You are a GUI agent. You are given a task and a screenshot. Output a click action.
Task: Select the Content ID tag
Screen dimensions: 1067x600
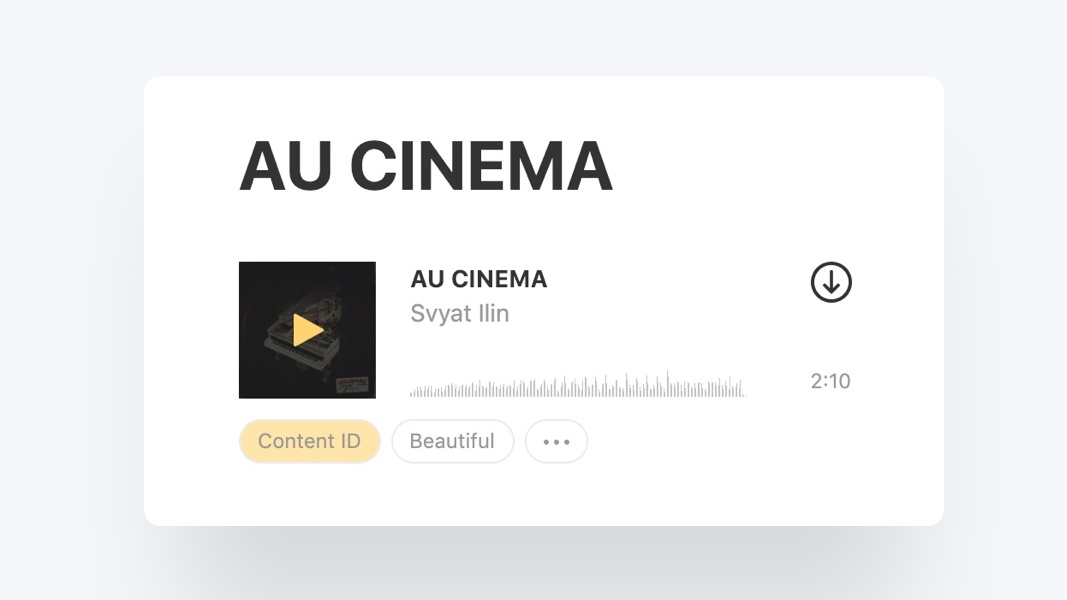coord(310,441)
